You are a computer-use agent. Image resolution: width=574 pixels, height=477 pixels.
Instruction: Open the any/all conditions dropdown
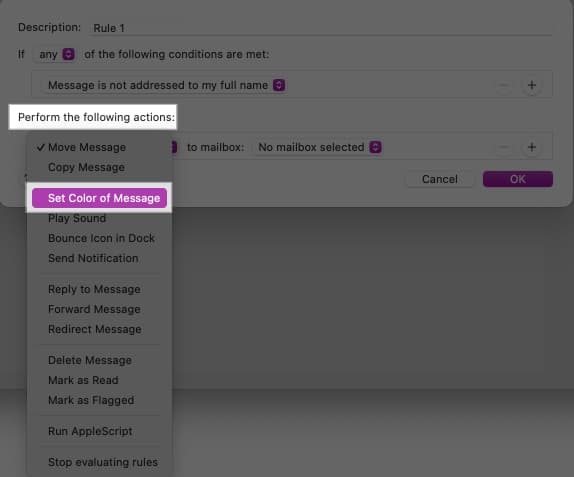coord(55,54)
